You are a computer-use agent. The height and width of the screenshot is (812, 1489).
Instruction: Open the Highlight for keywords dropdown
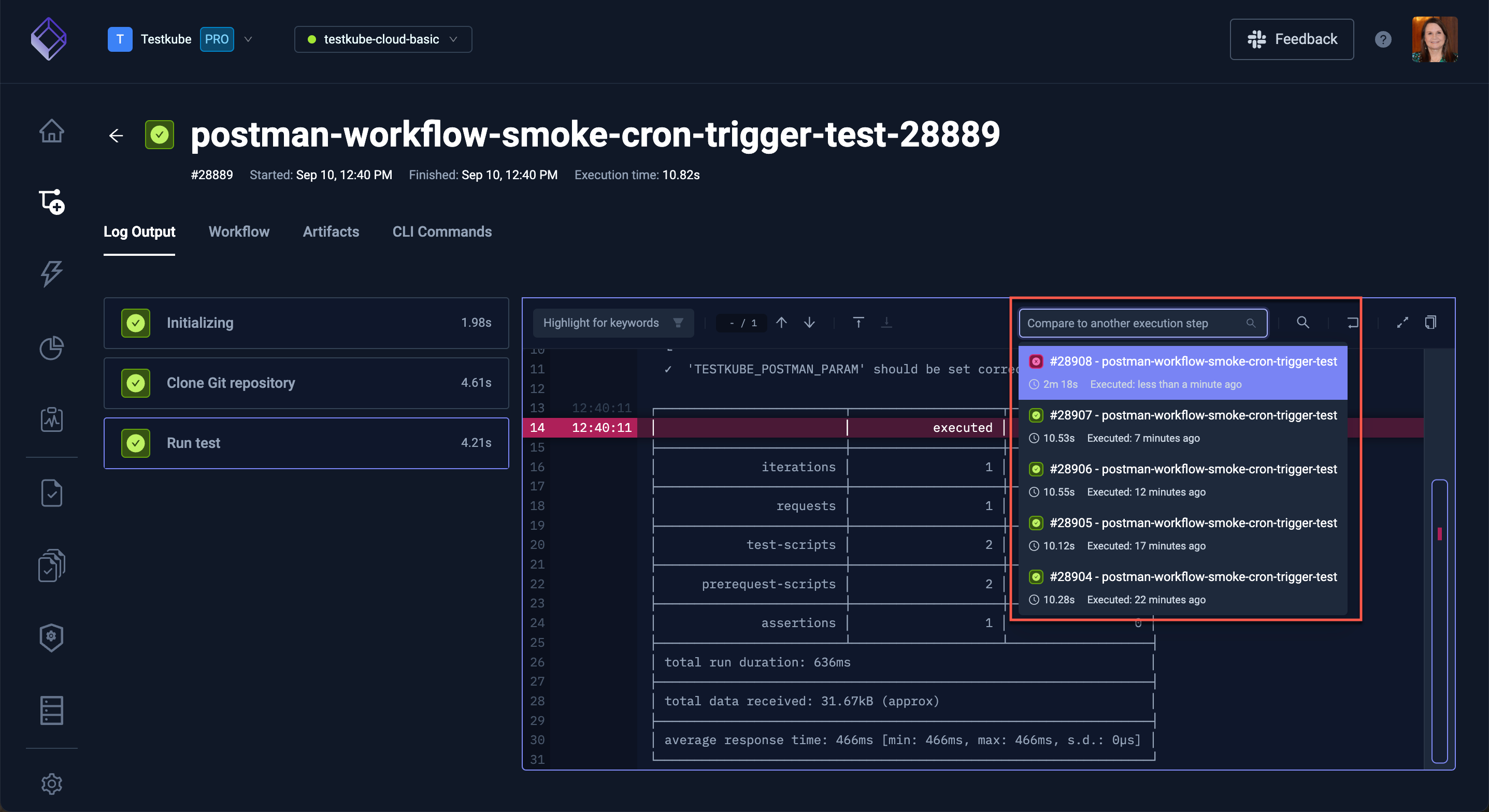(x=613, y=323)
